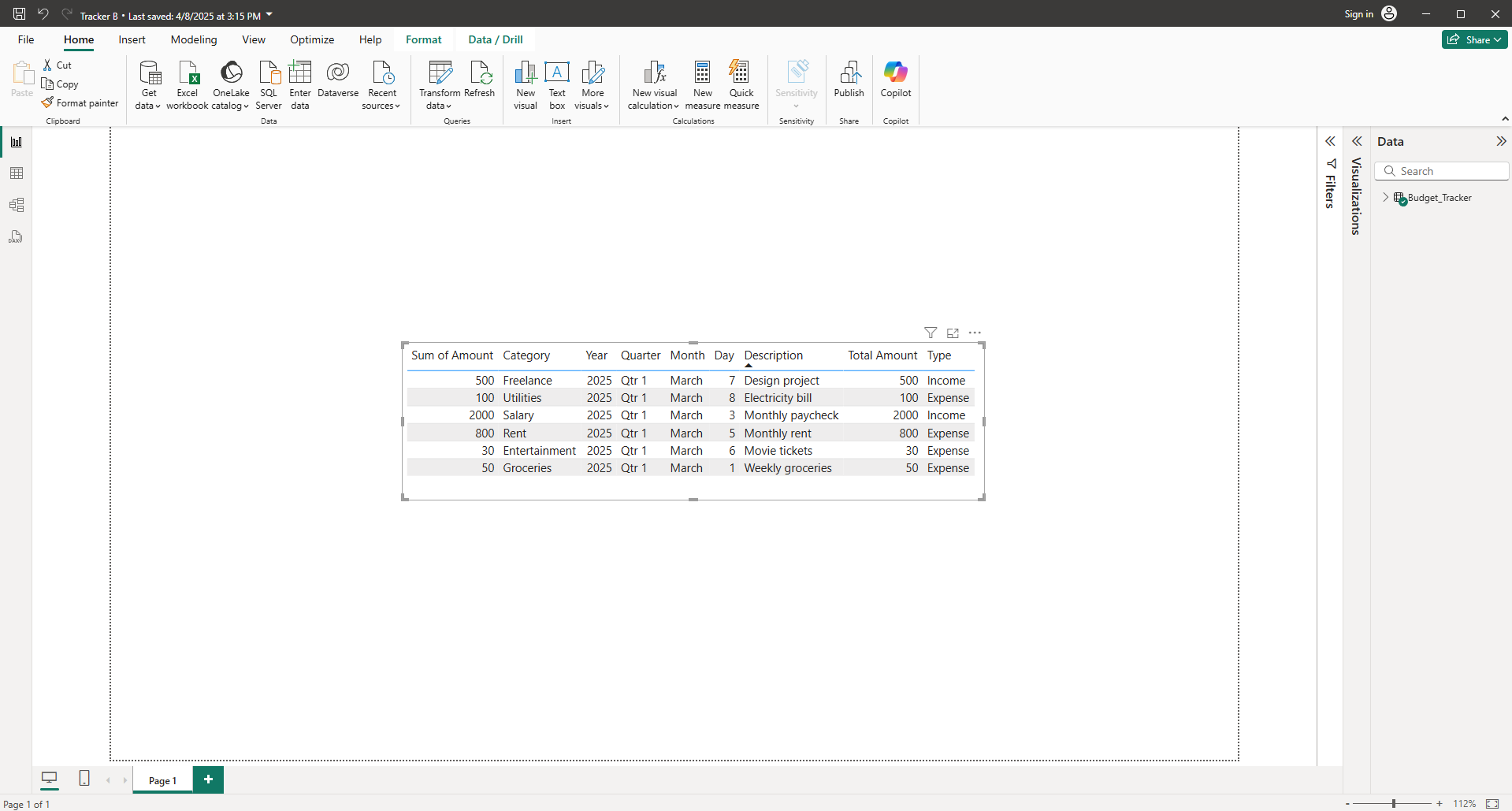Open Model view in left sidebar
Image resolution: width=1512 pixels, height=811 pixels.
click(x=17, y=205)
